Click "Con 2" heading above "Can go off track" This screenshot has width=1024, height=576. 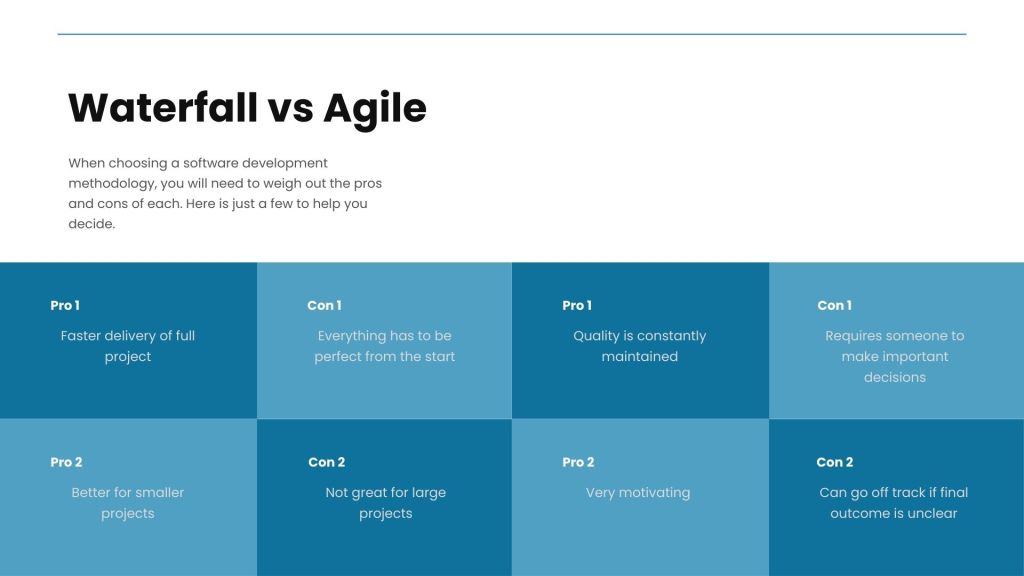click(x=835, y=462)
